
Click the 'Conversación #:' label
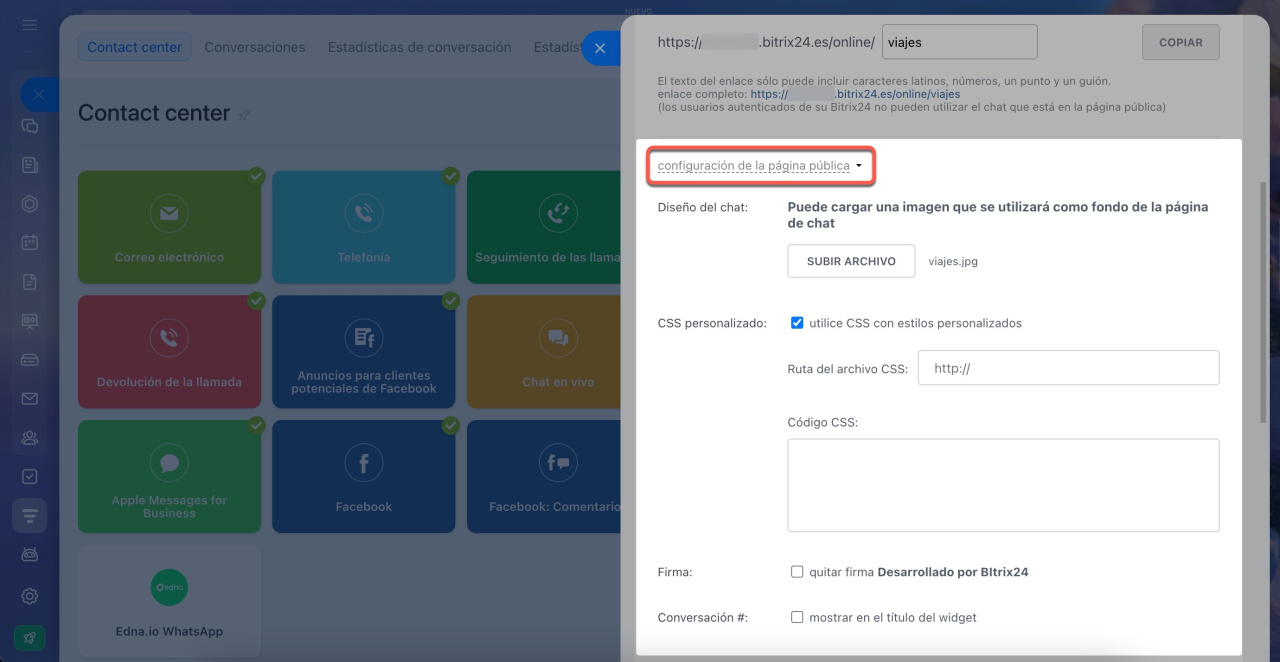coord(703,617)
